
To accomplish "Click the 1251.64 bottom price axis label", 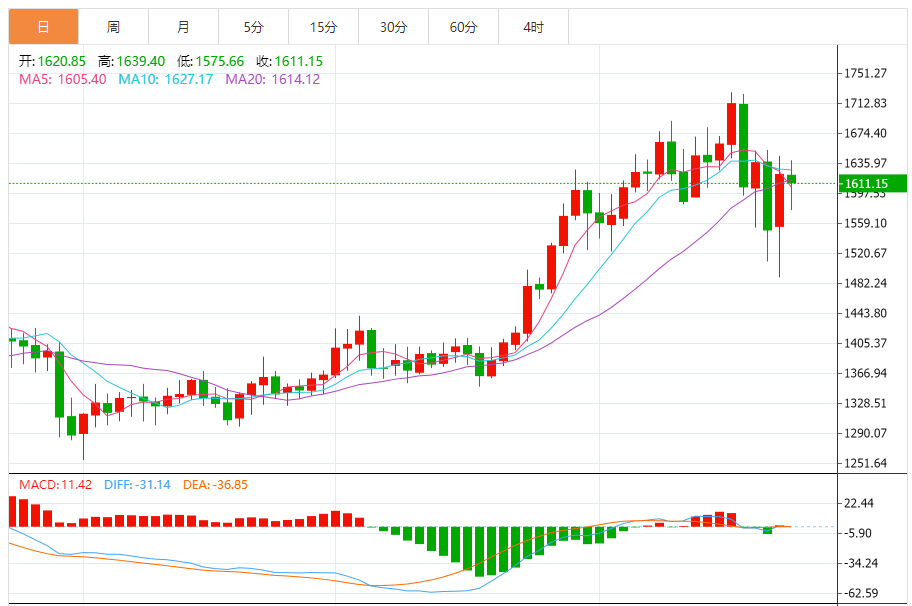I will tap(866, 463).
